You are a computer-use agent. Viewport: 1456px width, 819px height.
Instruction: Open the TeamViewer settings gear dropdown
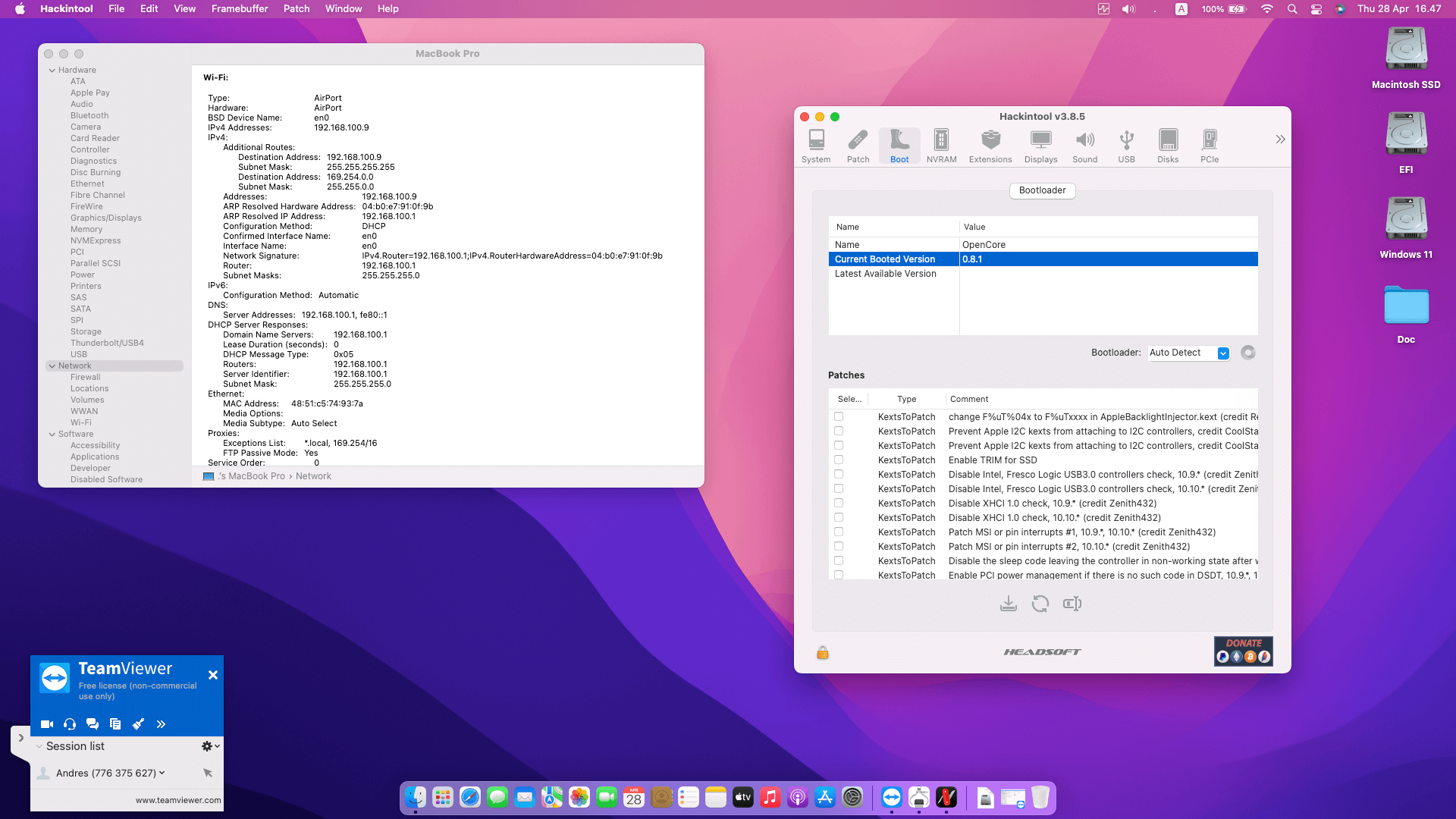pos(211,746)
